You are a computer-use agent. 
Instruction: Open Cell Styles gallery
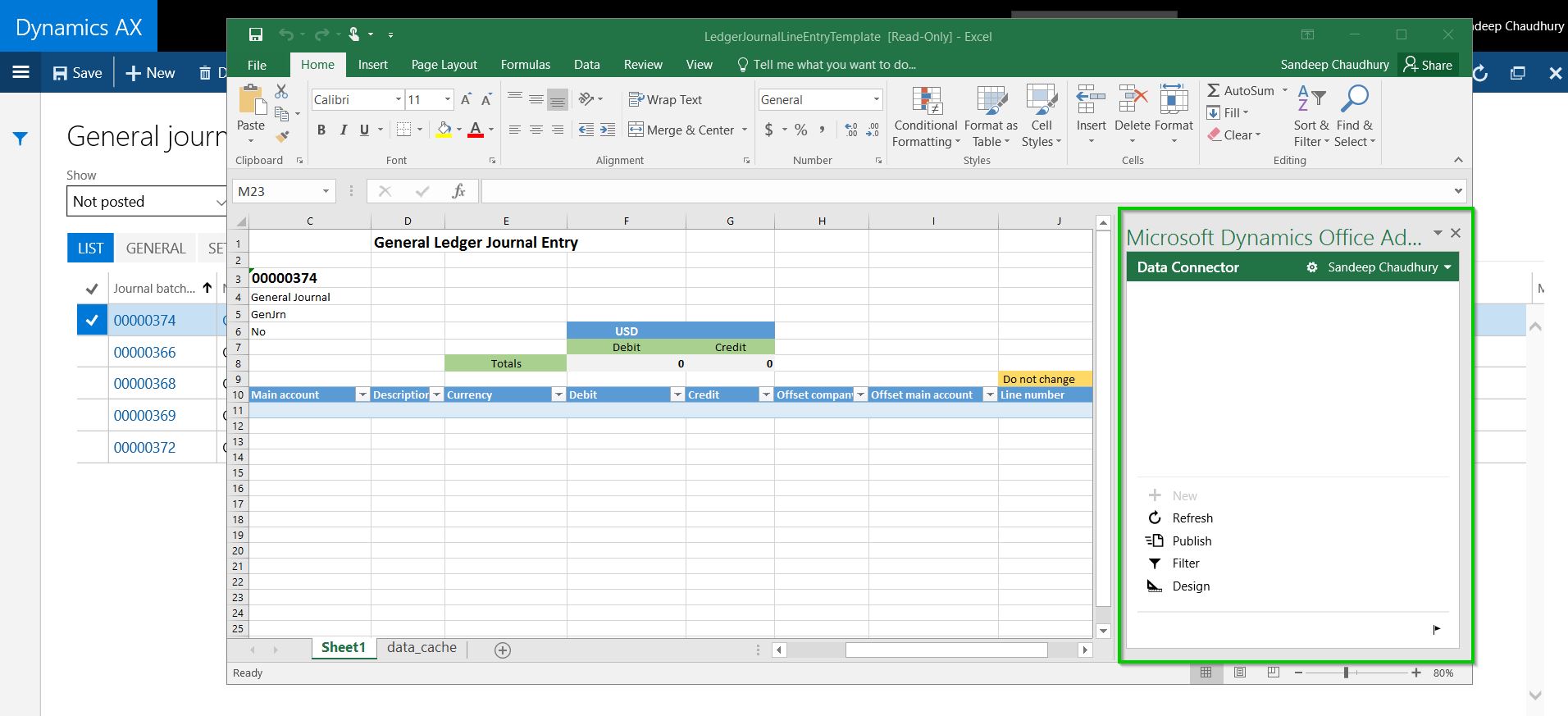tap(1042, 116)
